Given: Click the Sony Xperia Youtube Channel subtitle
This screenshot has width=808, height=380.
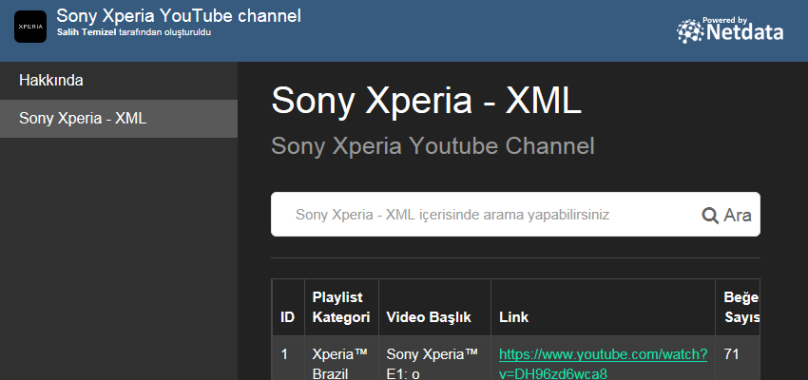Looking at the screenshot, I should pos(433,146).
